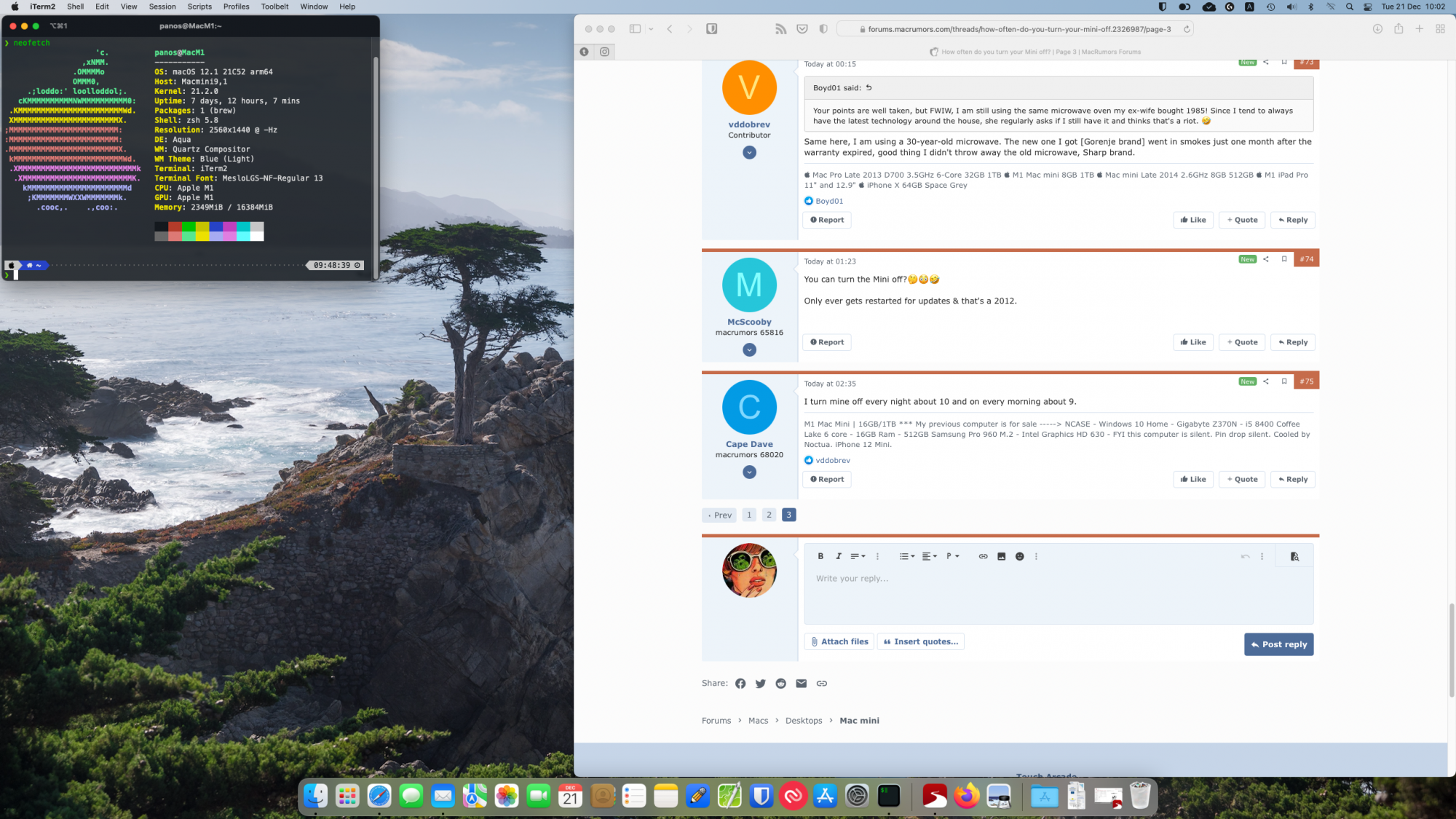
Task: Open the Profiles menu in iTerm2
Action: (236, 7)
